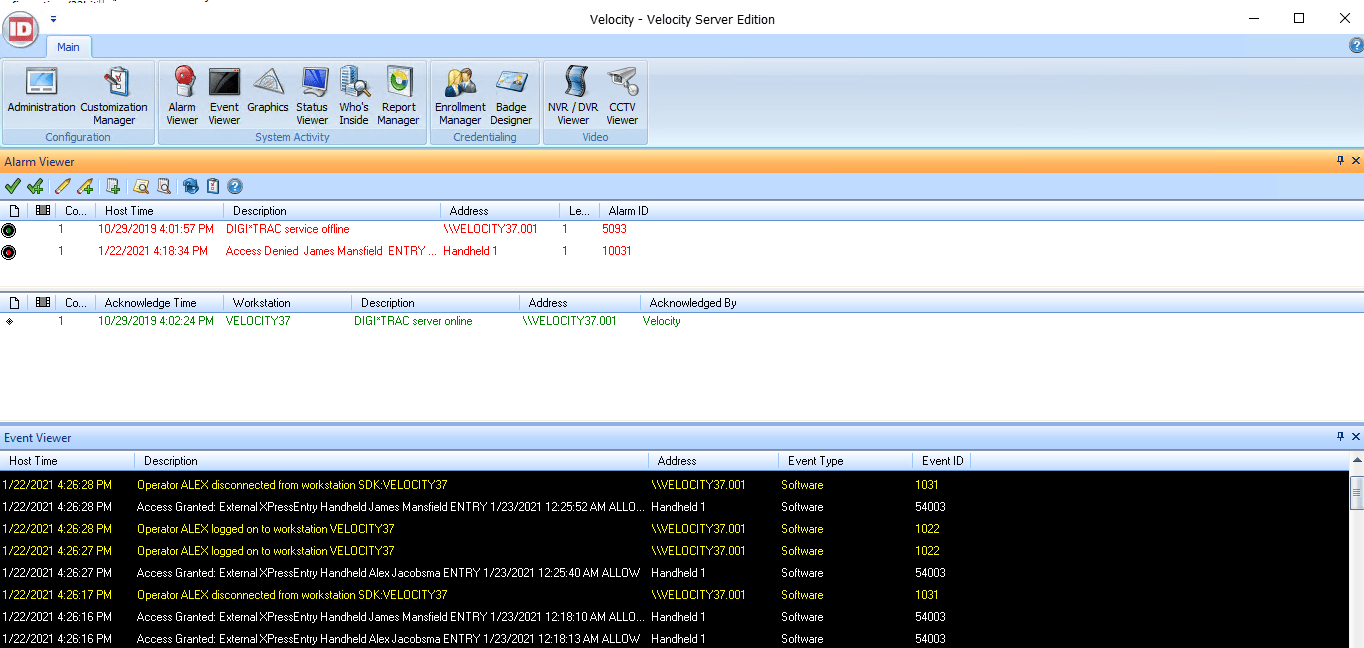This screenshot has width=1364, height=648.
Task: Open the Badge Designer
Action: click(x=511, y=96)
